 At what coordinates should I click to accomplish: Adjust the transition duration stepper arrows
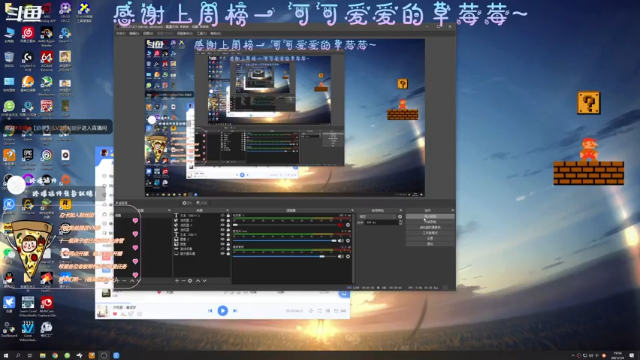coord(400,222)
